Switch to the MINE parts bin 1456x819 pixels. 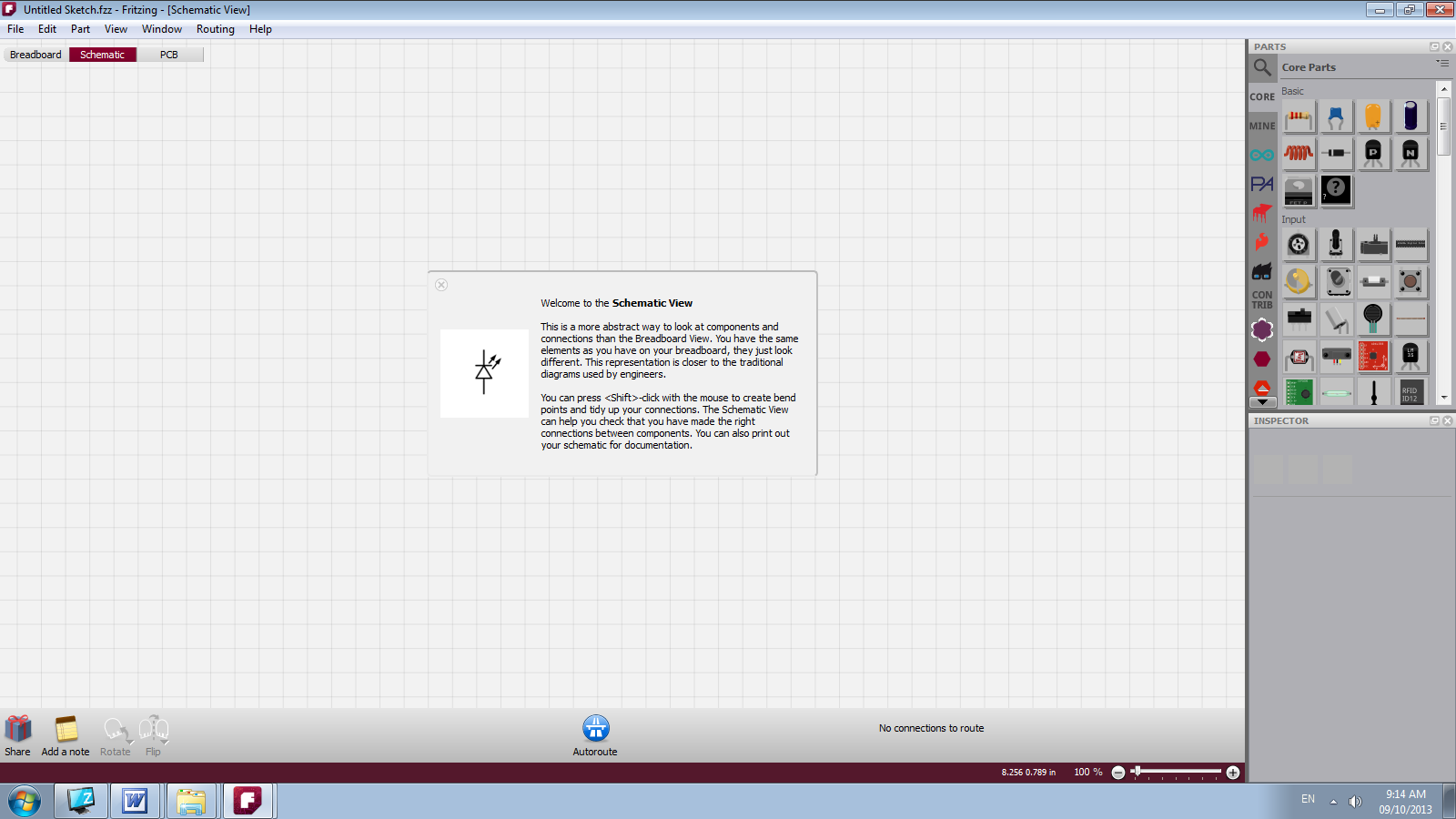1262,126
